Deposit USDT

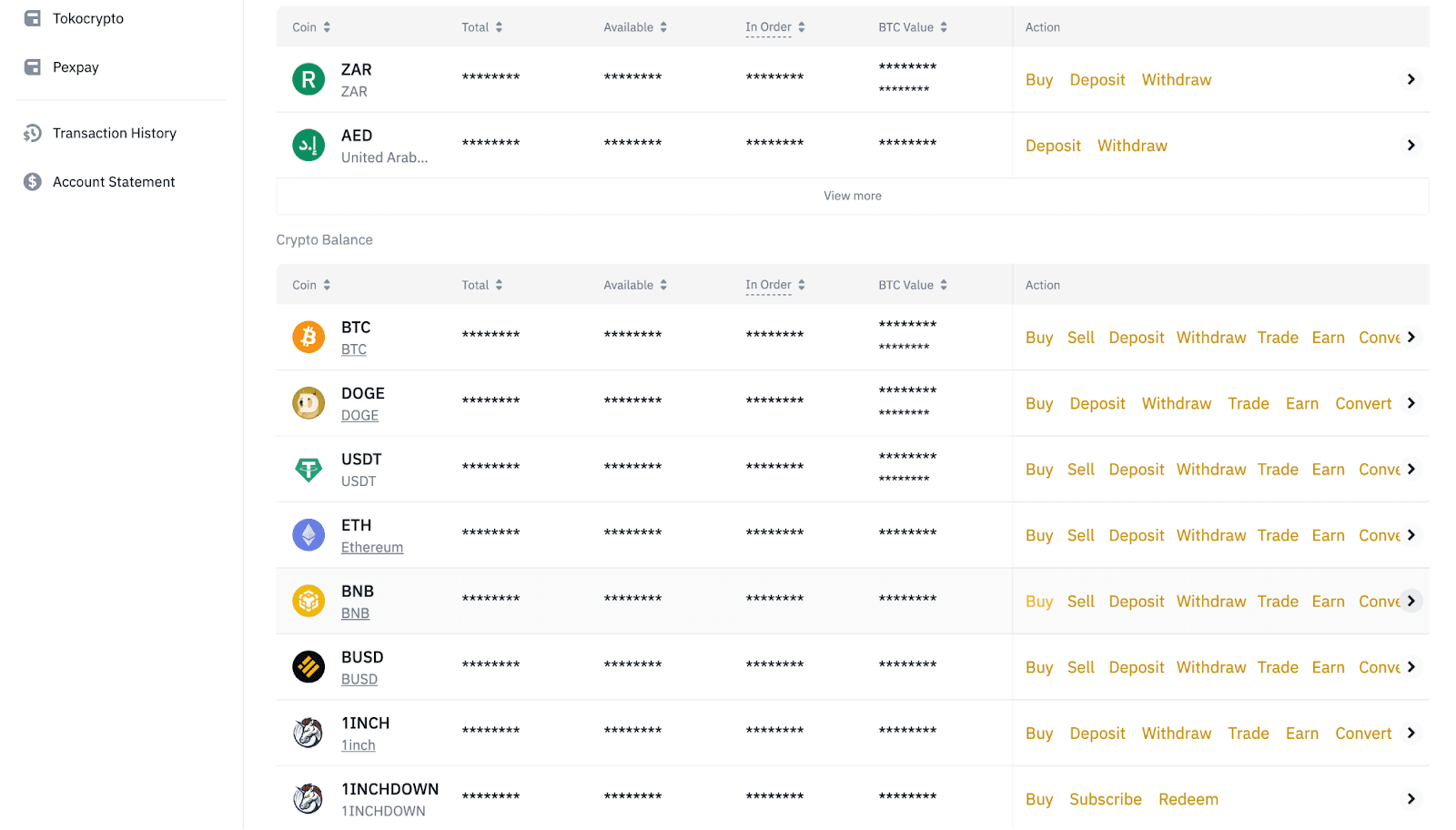coord(1137,470)
